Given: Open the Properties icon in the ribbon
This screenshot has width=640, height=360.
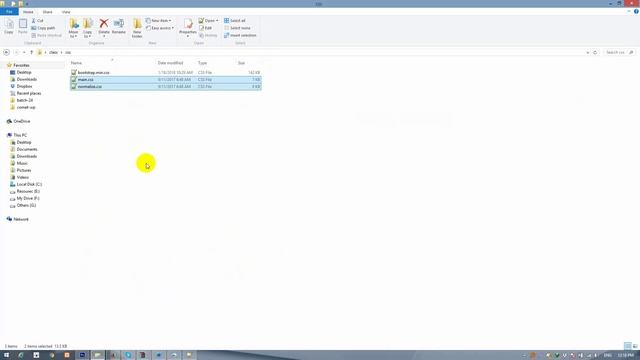Looking at the screenshot, I should [x=188, y=27].
